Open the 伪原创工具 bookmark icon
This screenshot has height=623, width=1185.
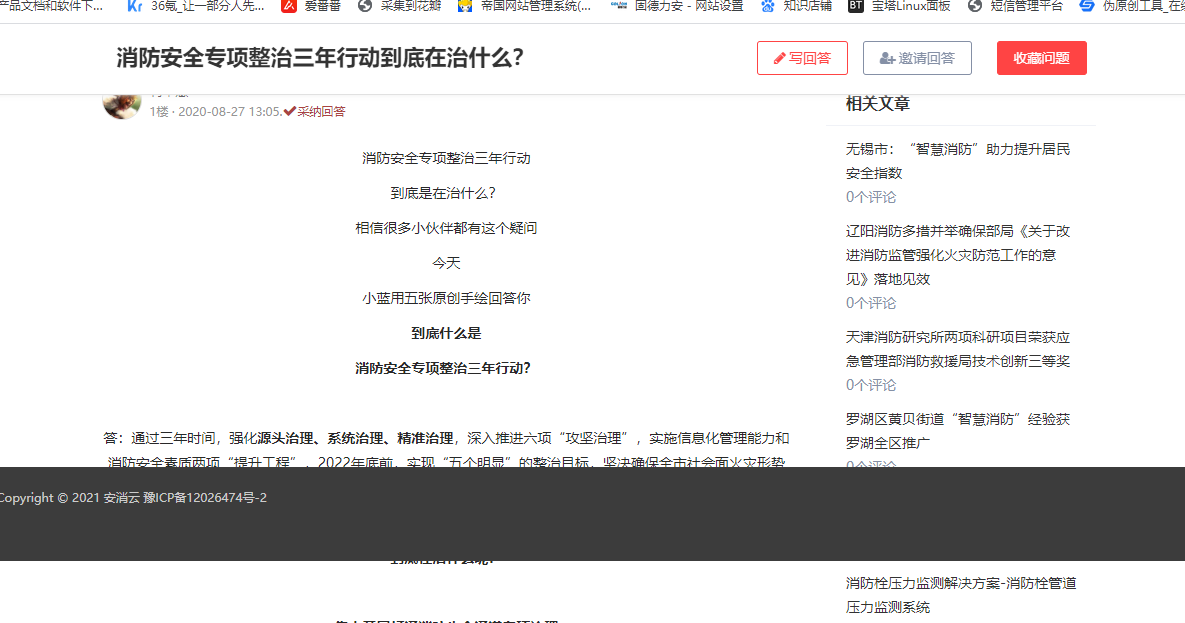pos(1087,6)
